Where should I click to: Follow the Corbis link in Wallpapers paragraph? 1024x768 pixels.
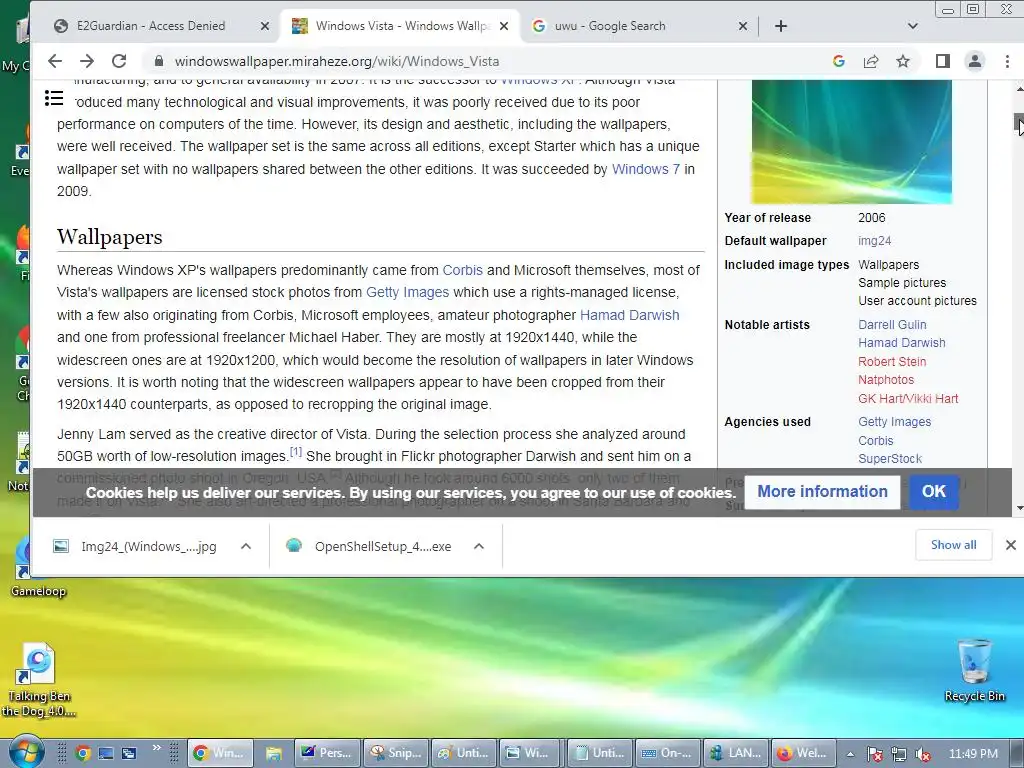pyautogui.click(x=462, y=270)
